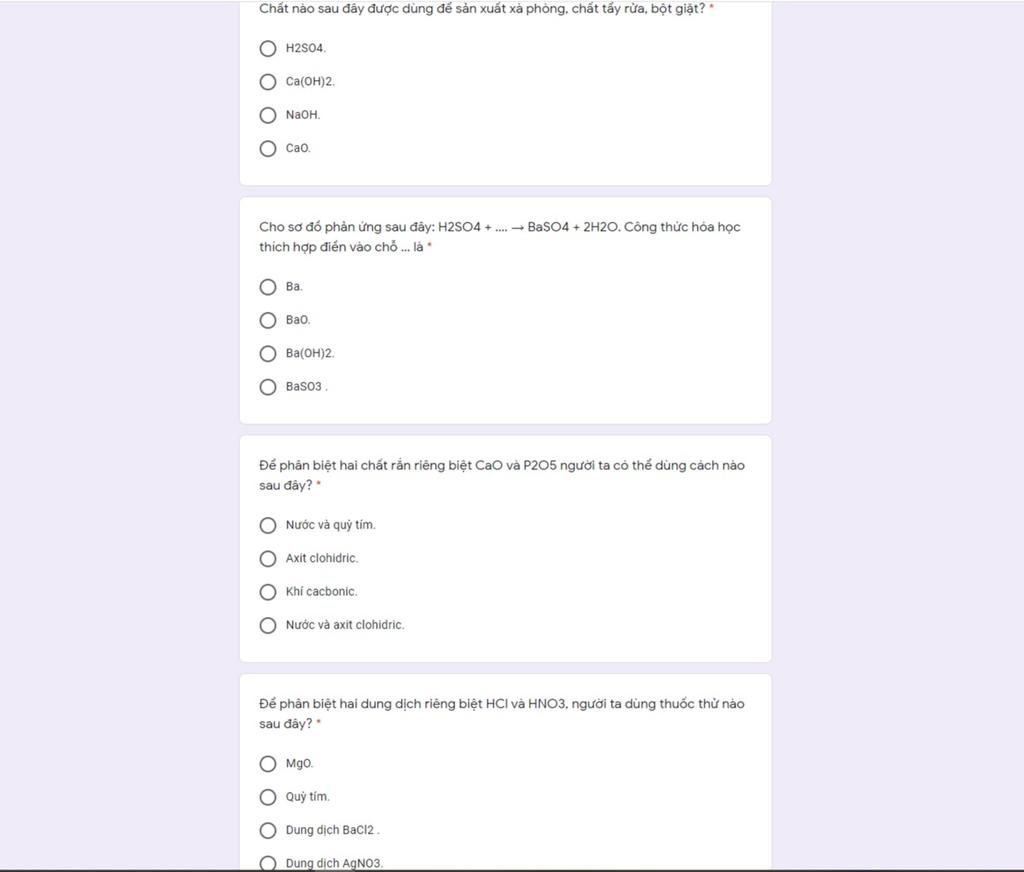Click the H2SO4 reaction scheme question
The width and height of the screenshot is (1024, 872).
500,236
